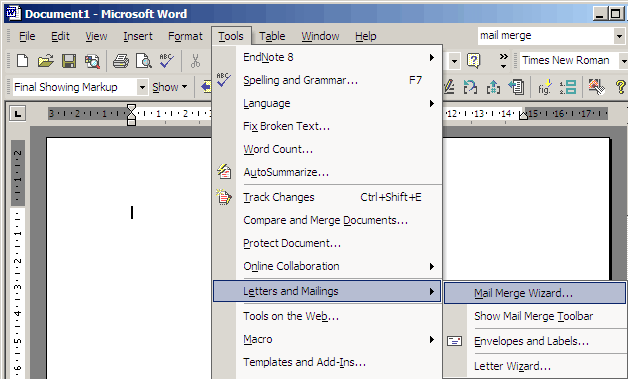Choose Templates and Add-Ins

327,362
